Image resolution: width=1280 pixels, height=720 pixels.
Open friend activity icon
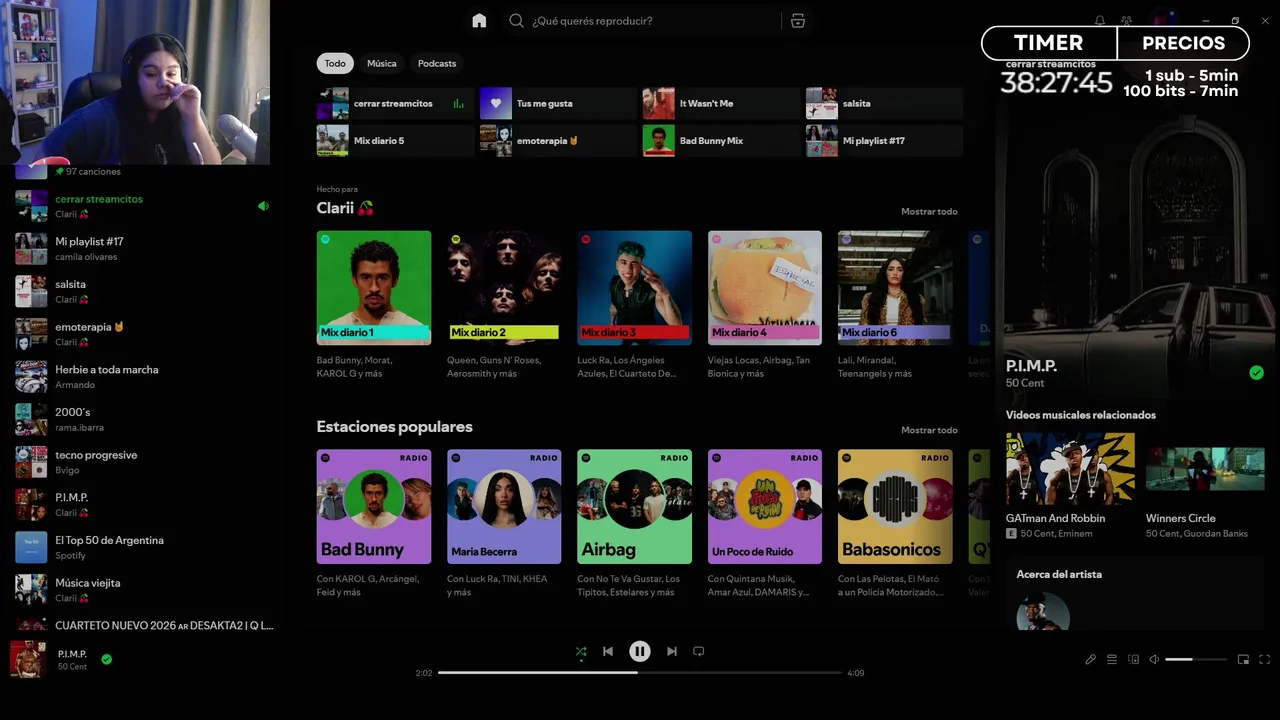[x=1127, y=21]
